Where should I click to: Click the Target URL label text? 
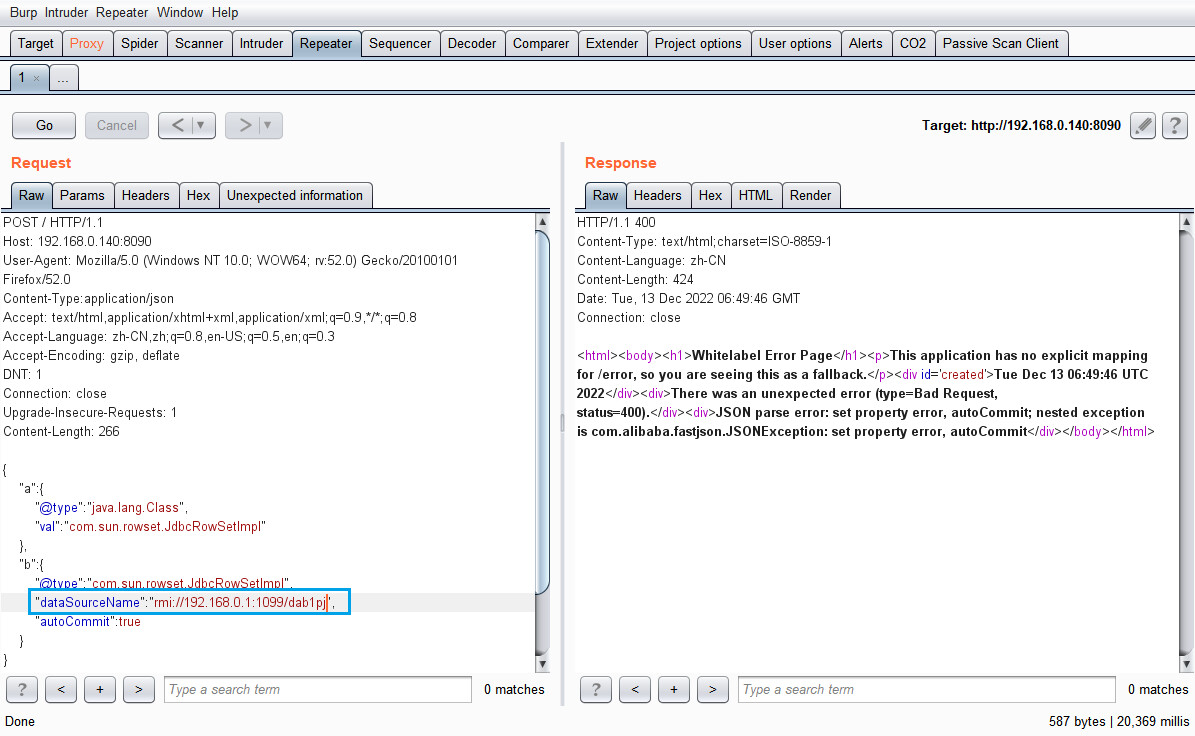(x=1021, y=126)
